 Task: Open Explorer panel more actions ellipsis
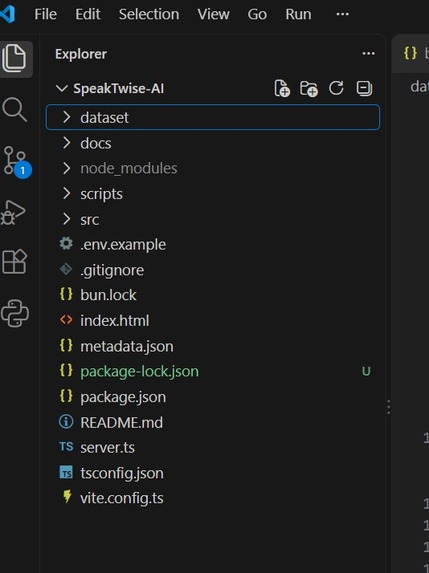[x=368, y=54]
